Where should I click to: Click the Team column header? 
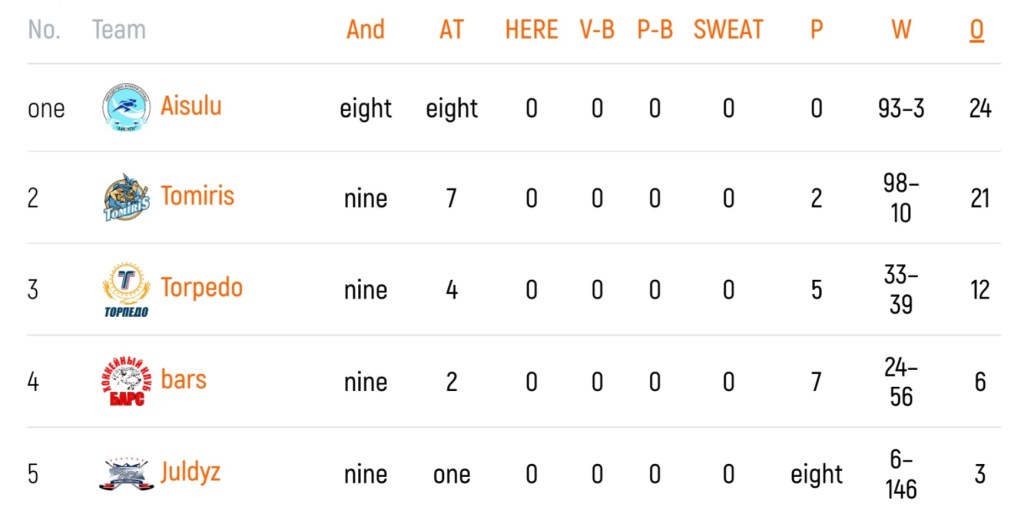(119, 29)
